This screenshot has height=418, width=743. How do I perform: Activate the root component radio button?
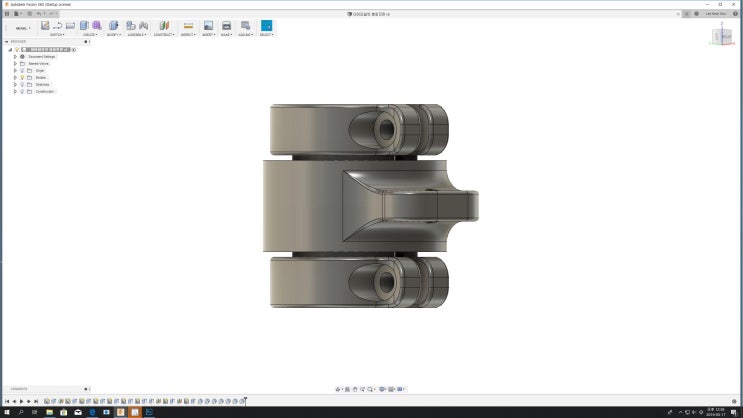click(73, 50)
